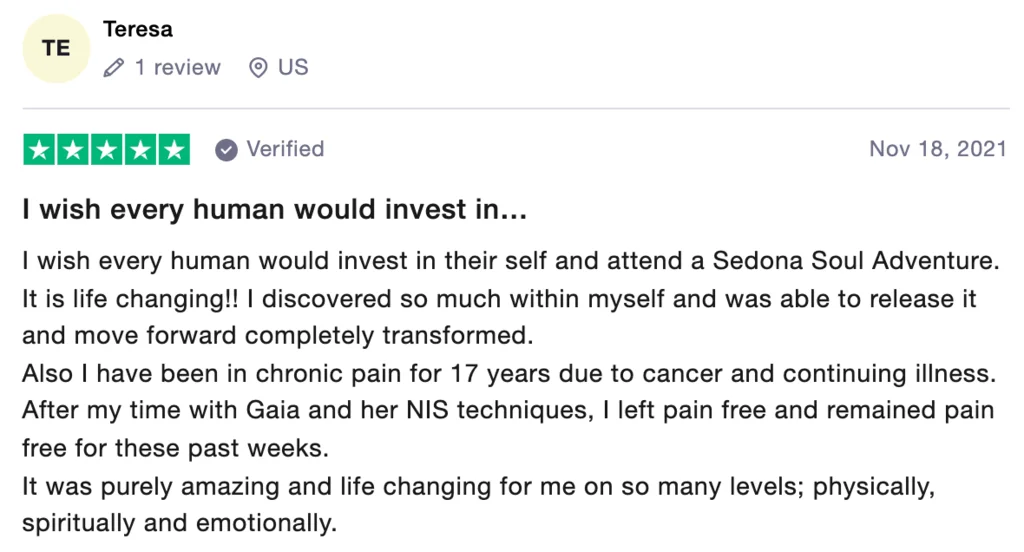This screenshot has width=1024, height=552.
Task: Click the fifth green rating star
Action: click(173, 149)
